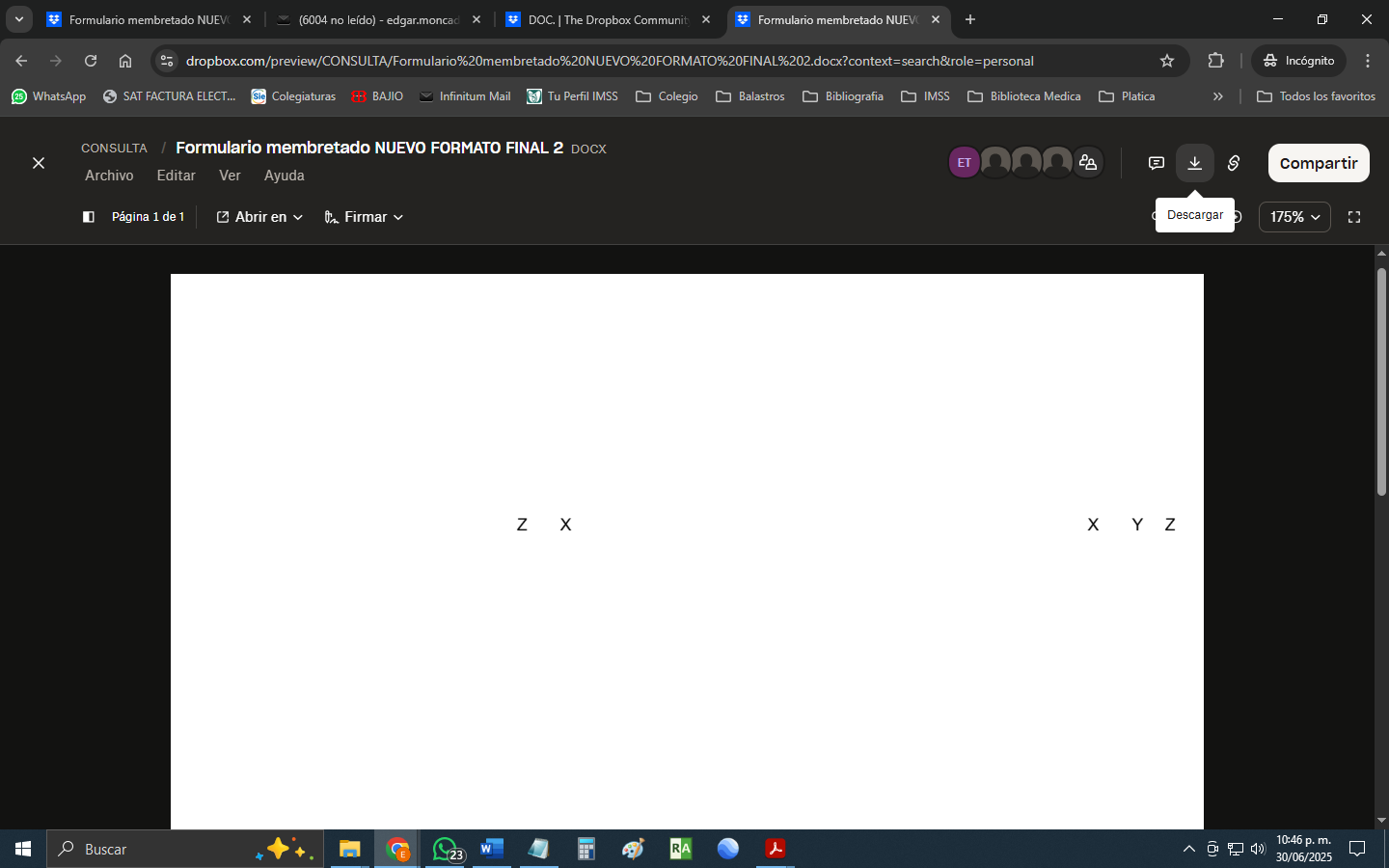Close the preview with the X icon

39,163
